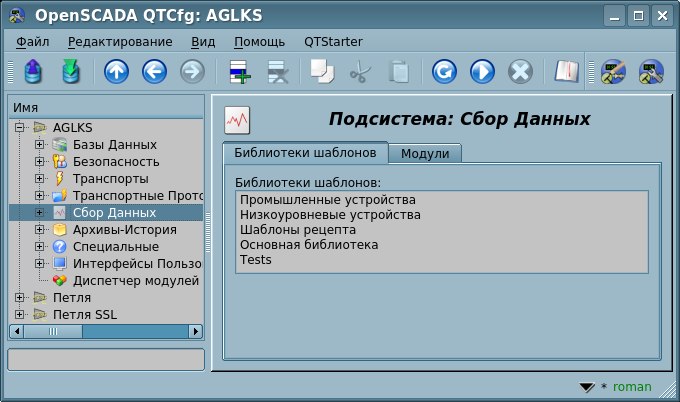680x402 pixels.
Task: Switch to the Модули tab
Action: click(x=425, y=153)
